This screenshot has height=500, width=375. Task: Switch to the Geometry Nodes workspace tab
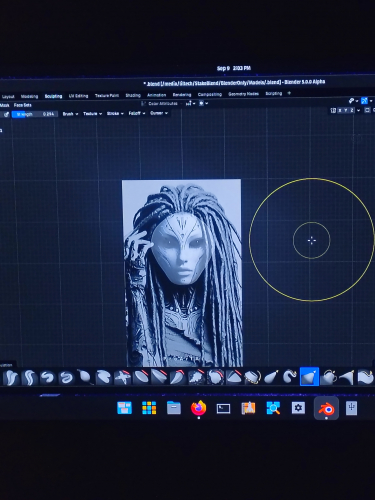tap(243, 94)
